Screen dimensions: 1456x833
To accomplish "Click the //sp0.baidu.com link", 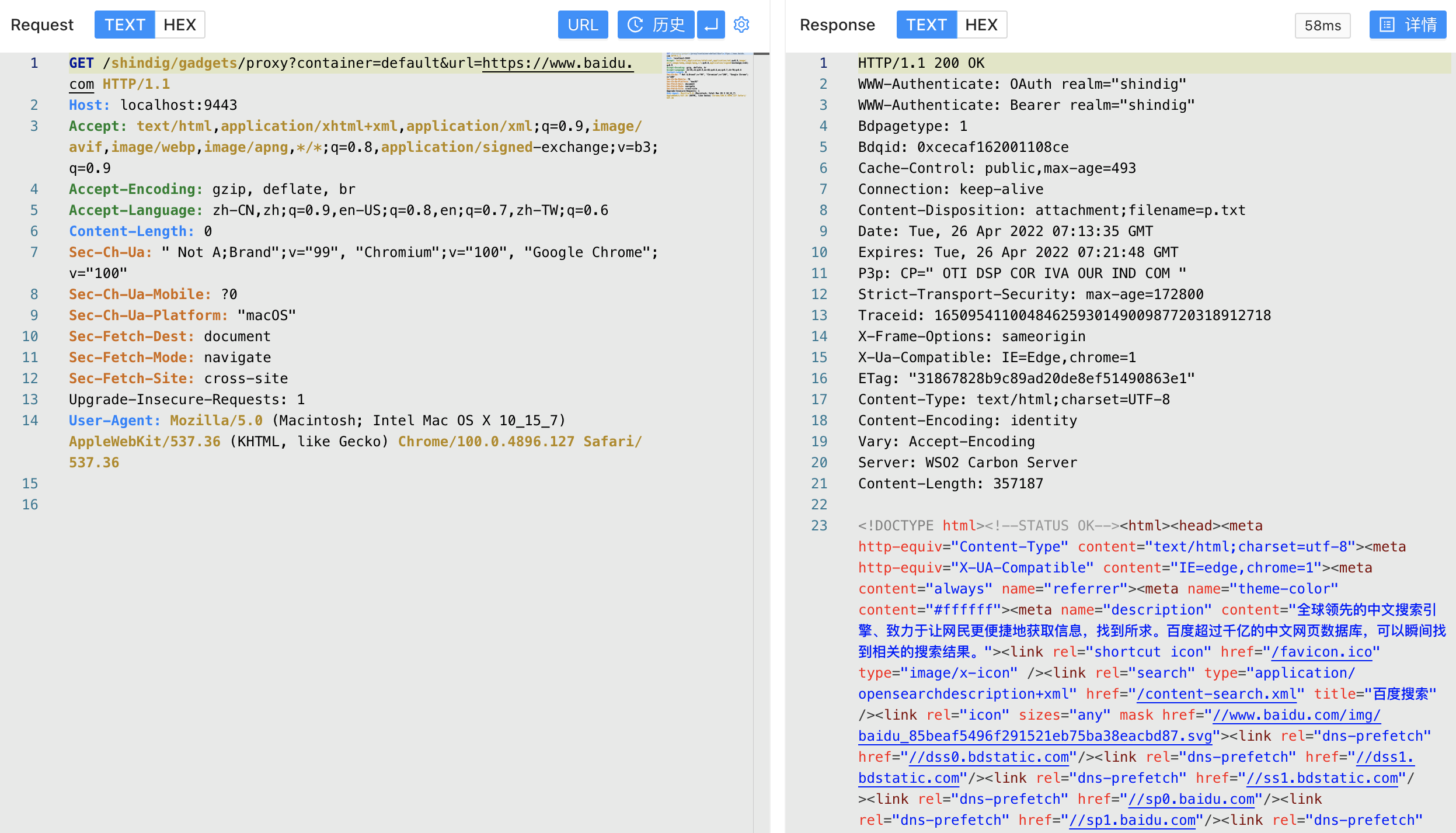I will 1191,799.
